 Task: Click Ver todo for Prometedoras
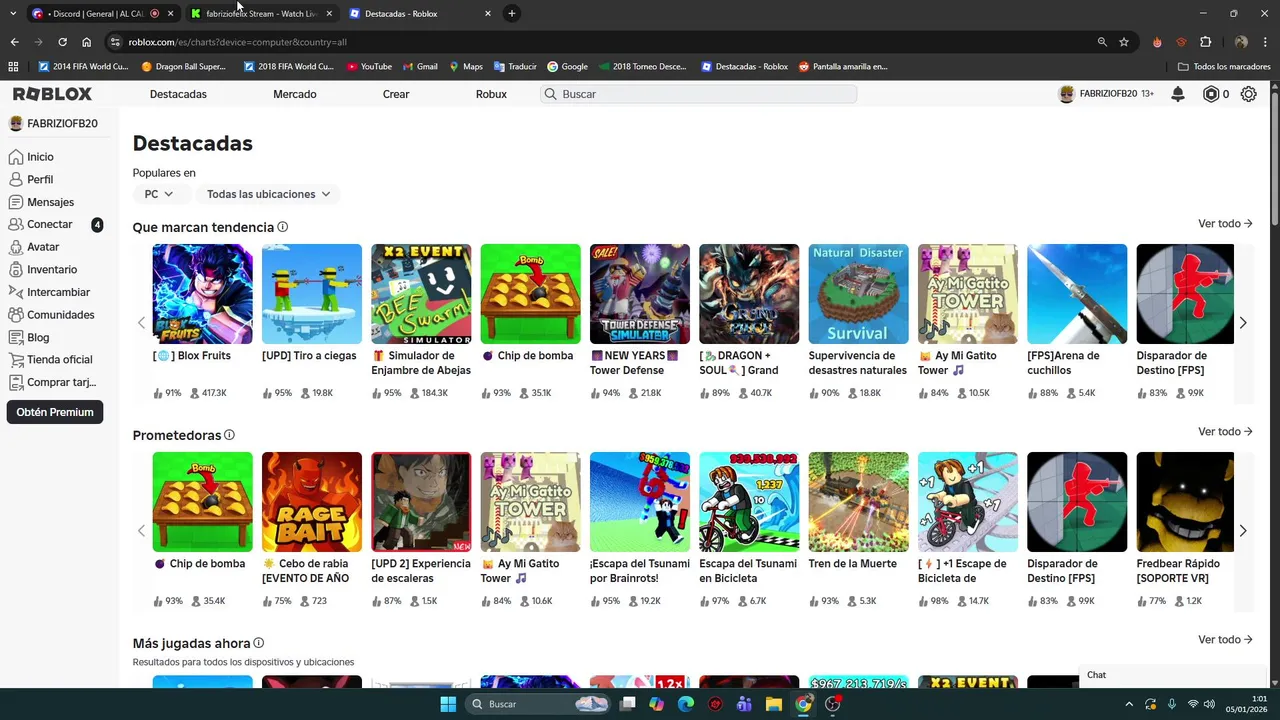(1225, 432)
